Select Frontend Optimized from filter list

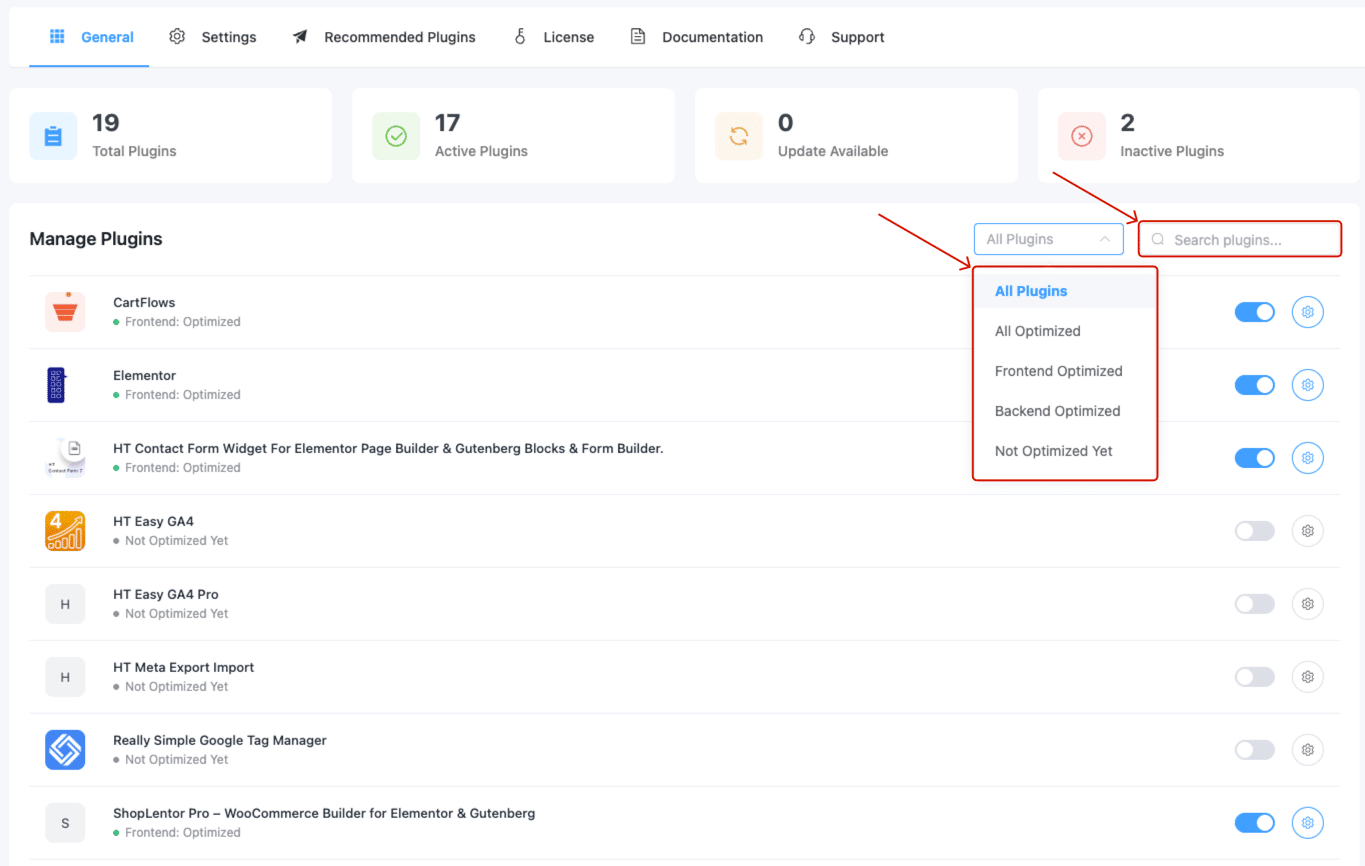pos(1058,371)
